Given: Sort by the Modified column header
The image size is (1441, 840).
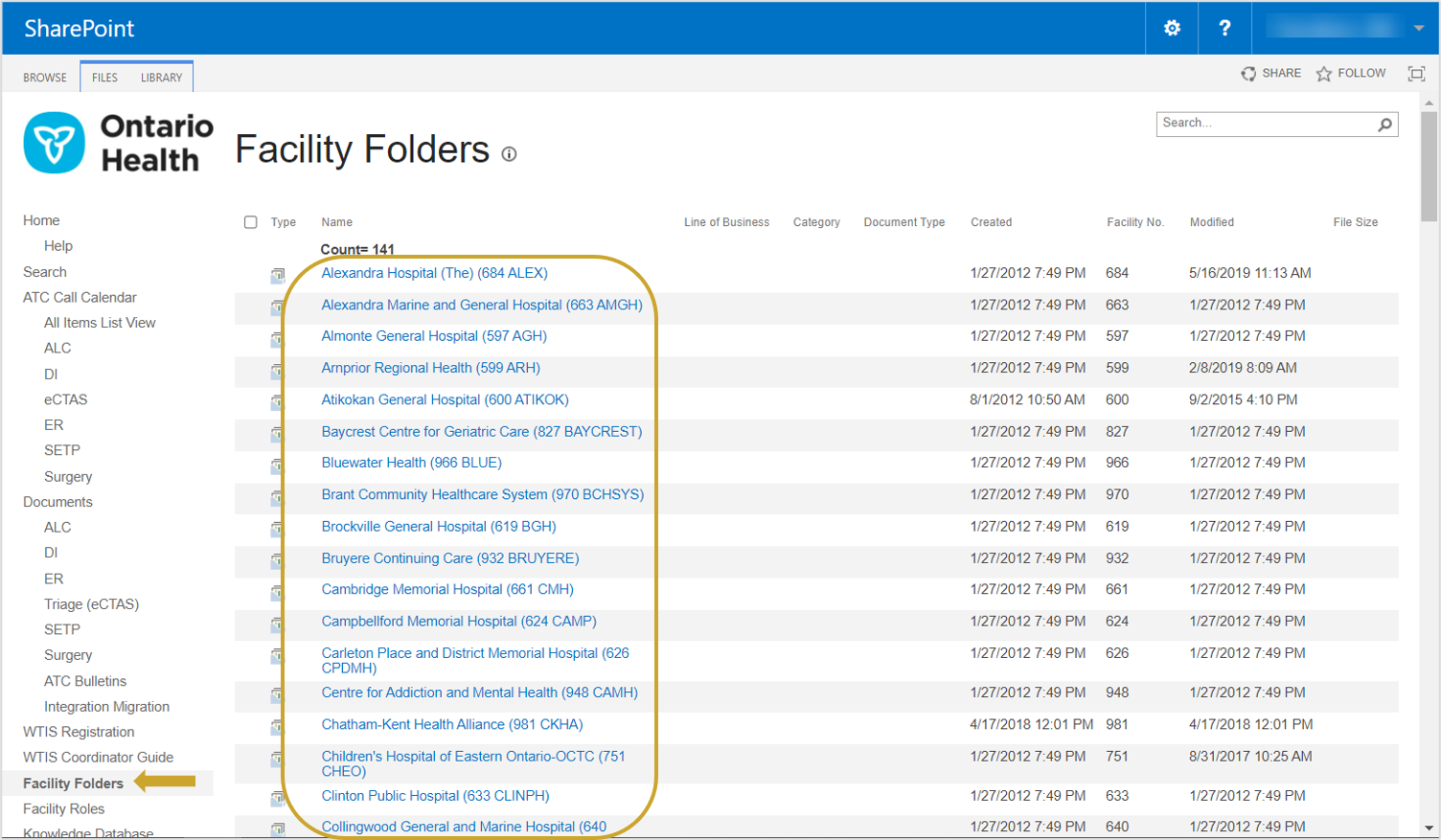Looking at the screenshot, I should coord(1212,222).
